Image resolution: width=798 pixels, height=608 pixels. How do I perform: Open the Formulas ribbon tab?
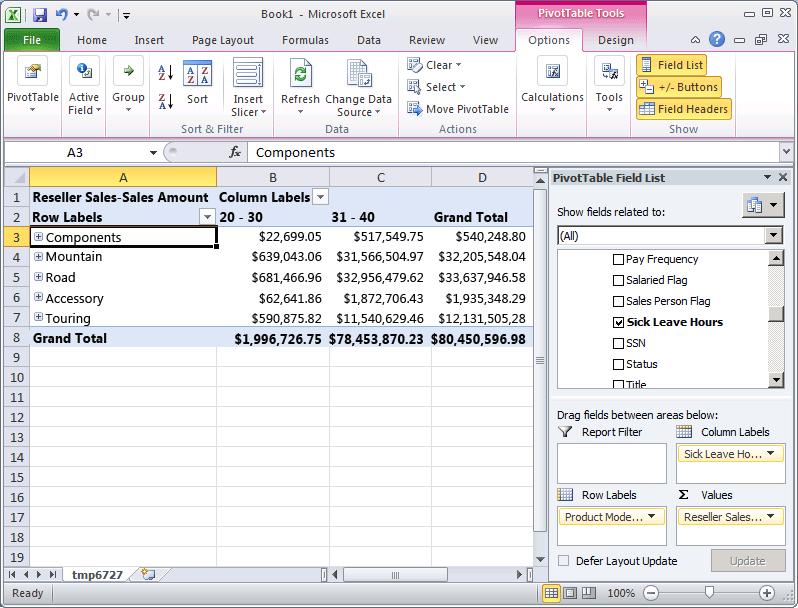[x=305, y=40]
